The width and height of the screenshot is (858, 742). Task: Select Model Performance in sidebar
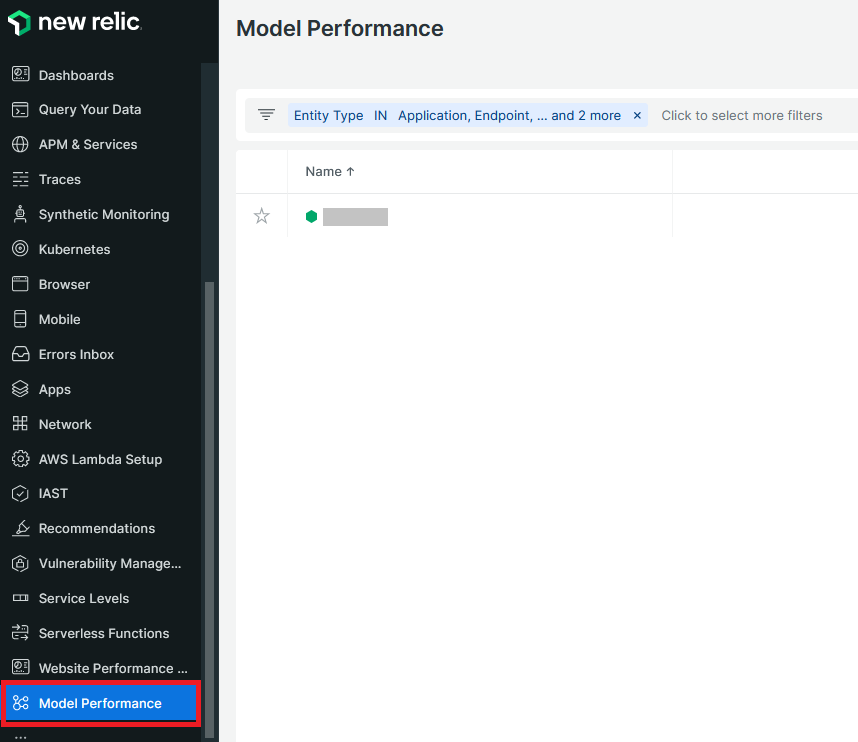(101, 703)
